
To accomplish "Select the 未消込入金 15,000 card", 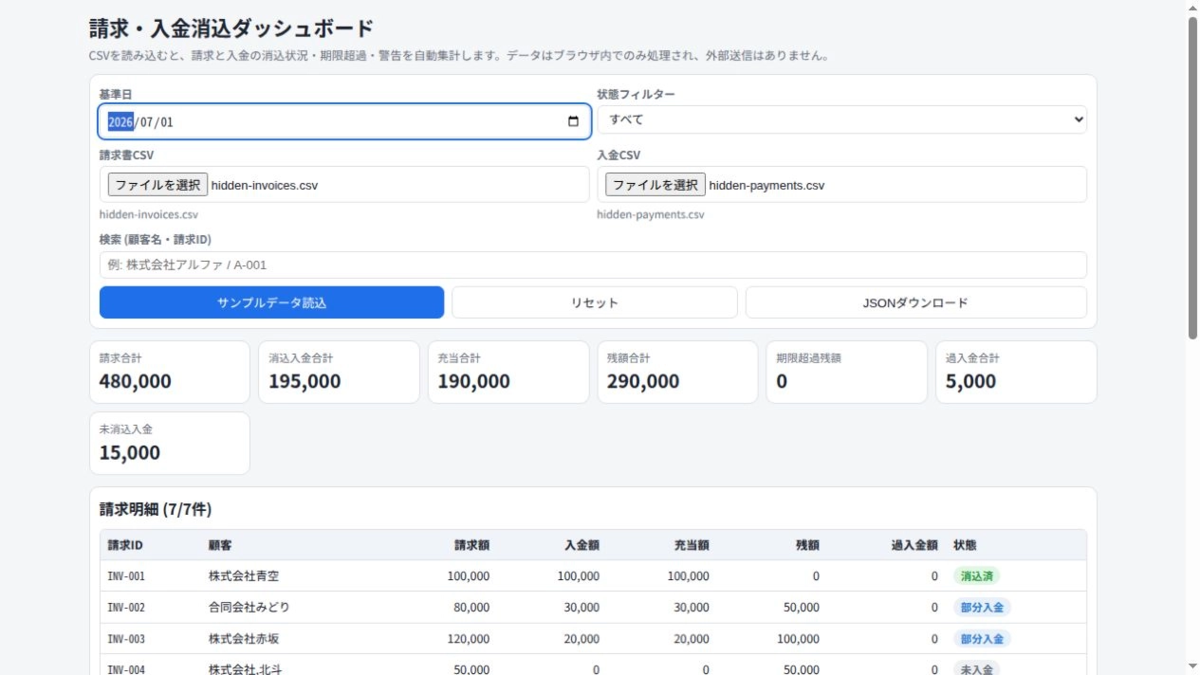I will pyautogui.click(x=169, y=443).
